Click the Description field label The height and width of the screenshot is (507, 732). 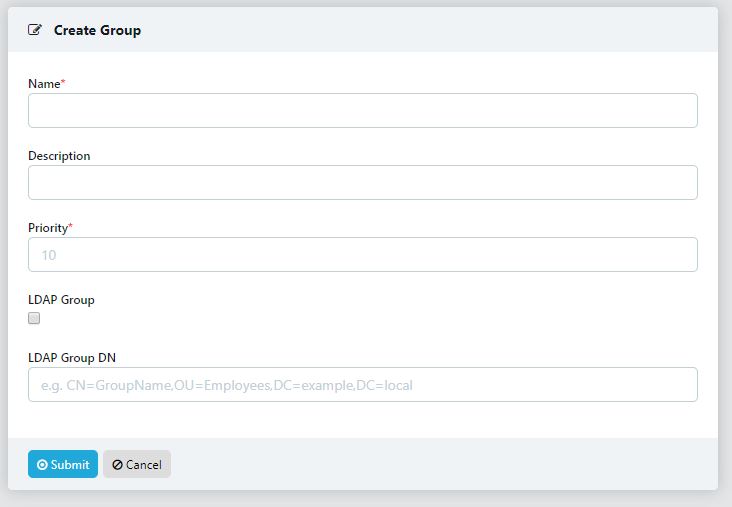coord(59,156)
